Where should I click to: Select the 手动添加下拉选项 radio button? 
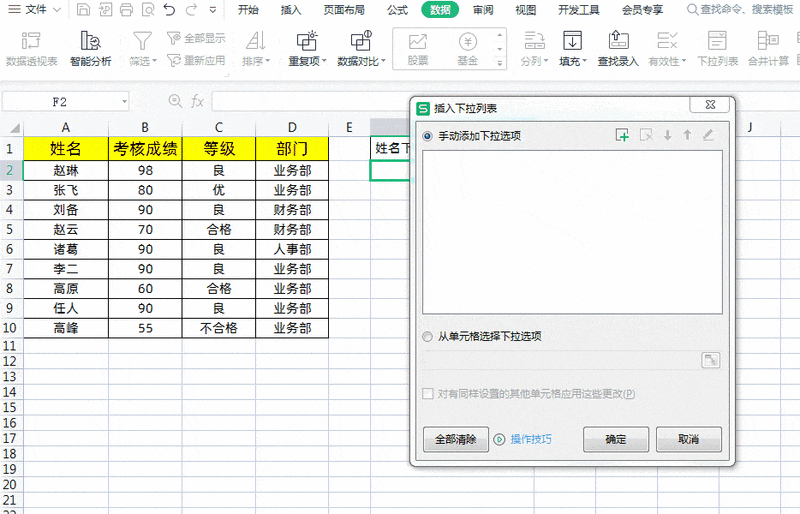pos(429,136)
